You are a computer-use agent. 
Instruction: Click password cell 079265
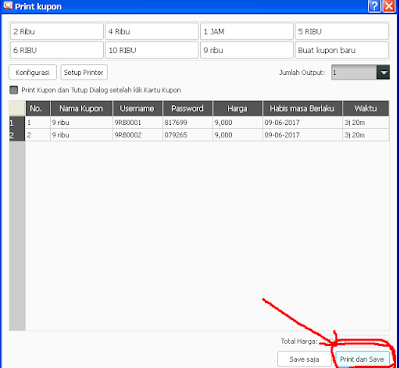click(187, 135)
